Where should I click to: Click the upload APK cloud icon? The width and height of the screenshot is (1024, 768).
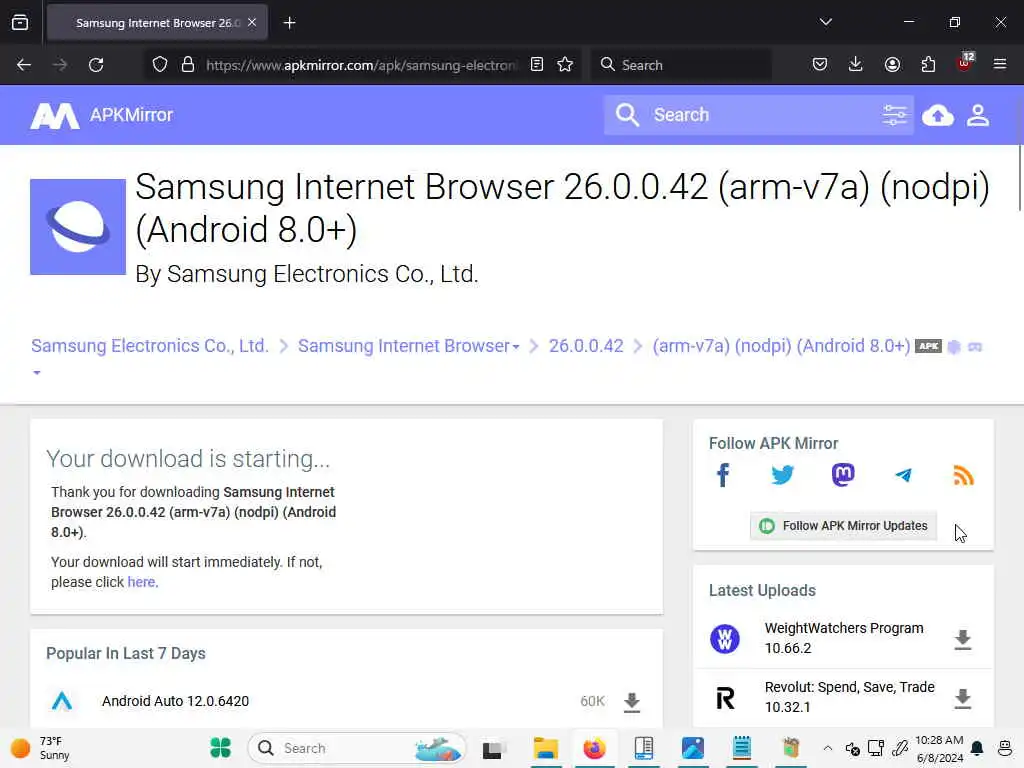[x=937, y=116]
